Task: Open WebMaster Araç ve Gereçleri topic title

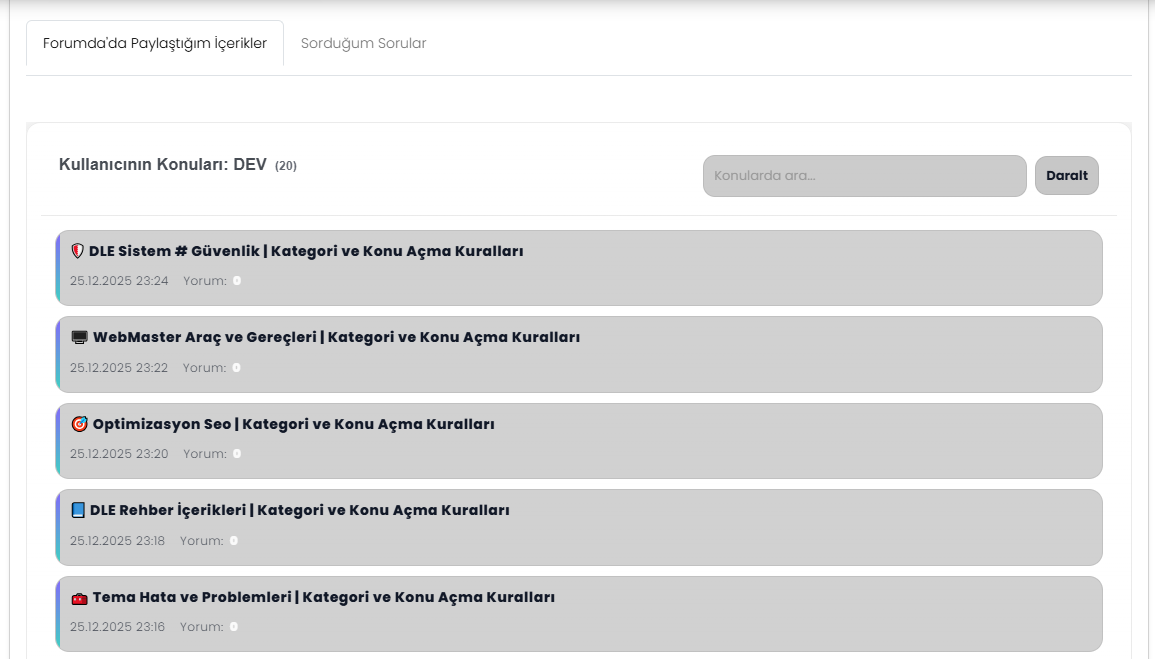Action: [x=336, y=338]
